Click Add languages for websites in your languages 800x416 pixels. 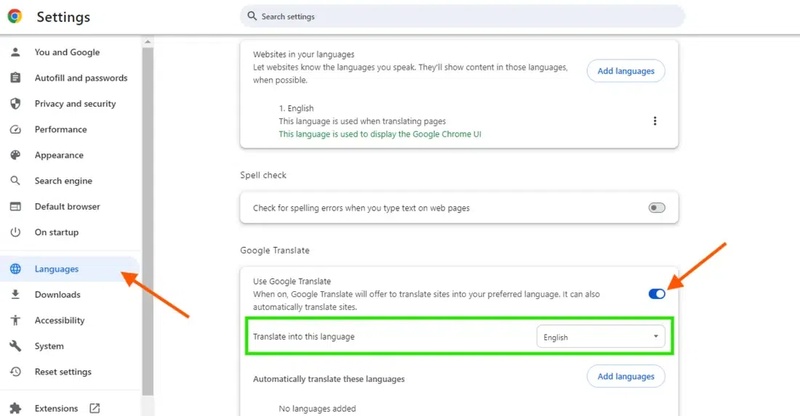pyautogui.click(x=626, y=71)
